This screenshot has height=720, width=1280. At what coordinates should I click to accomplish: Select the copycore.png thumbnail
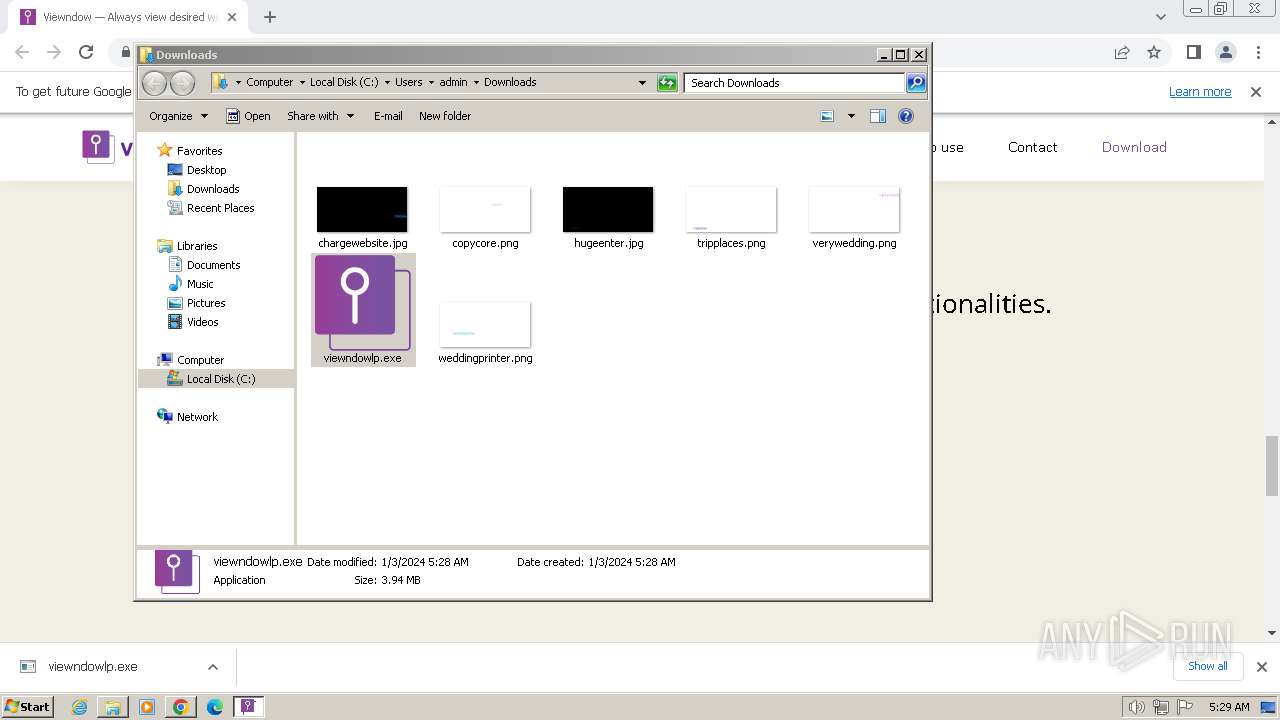(485, 209)
